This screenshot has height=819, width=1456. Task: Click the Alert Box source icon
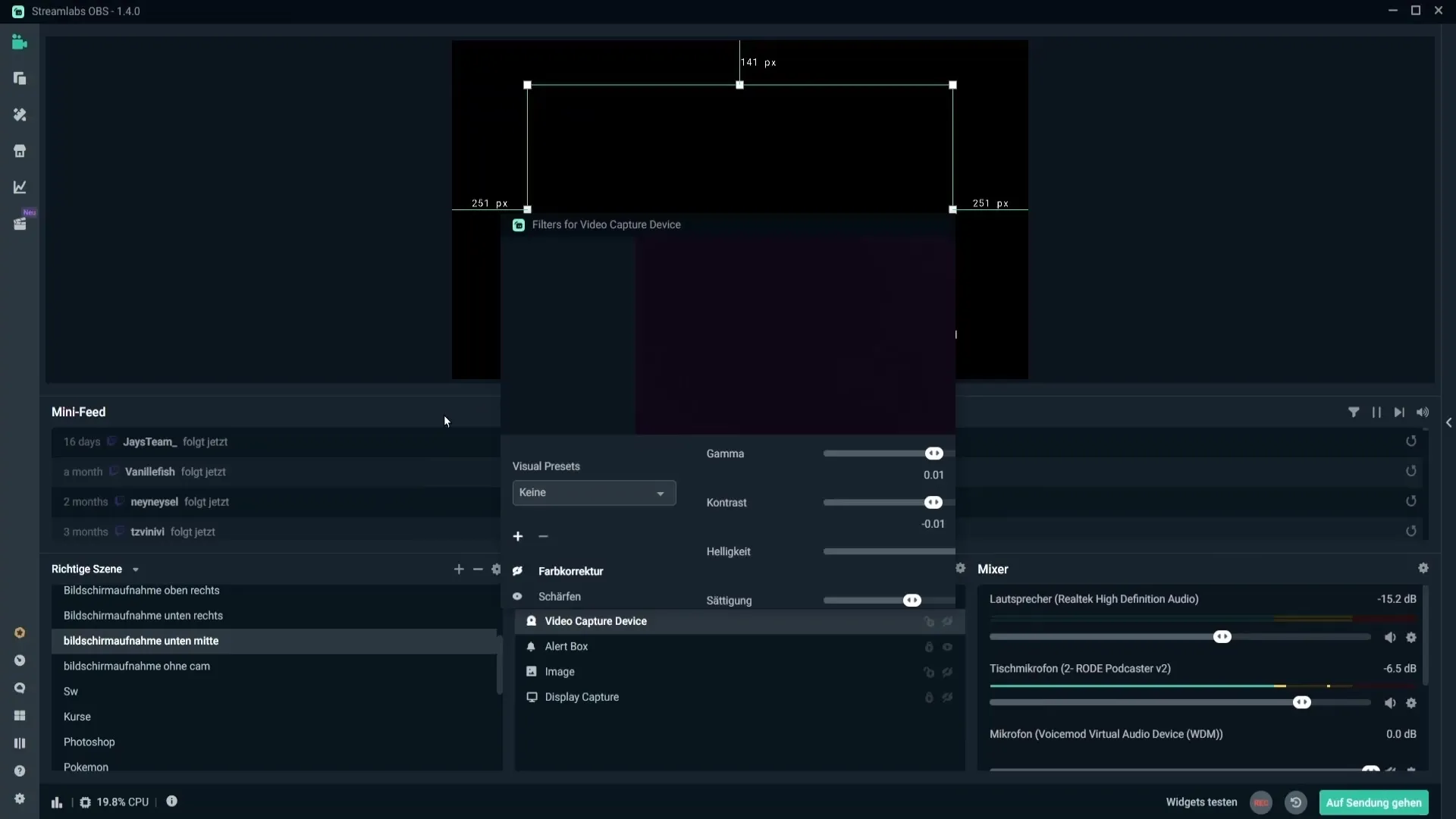click(x=531, y=646)
